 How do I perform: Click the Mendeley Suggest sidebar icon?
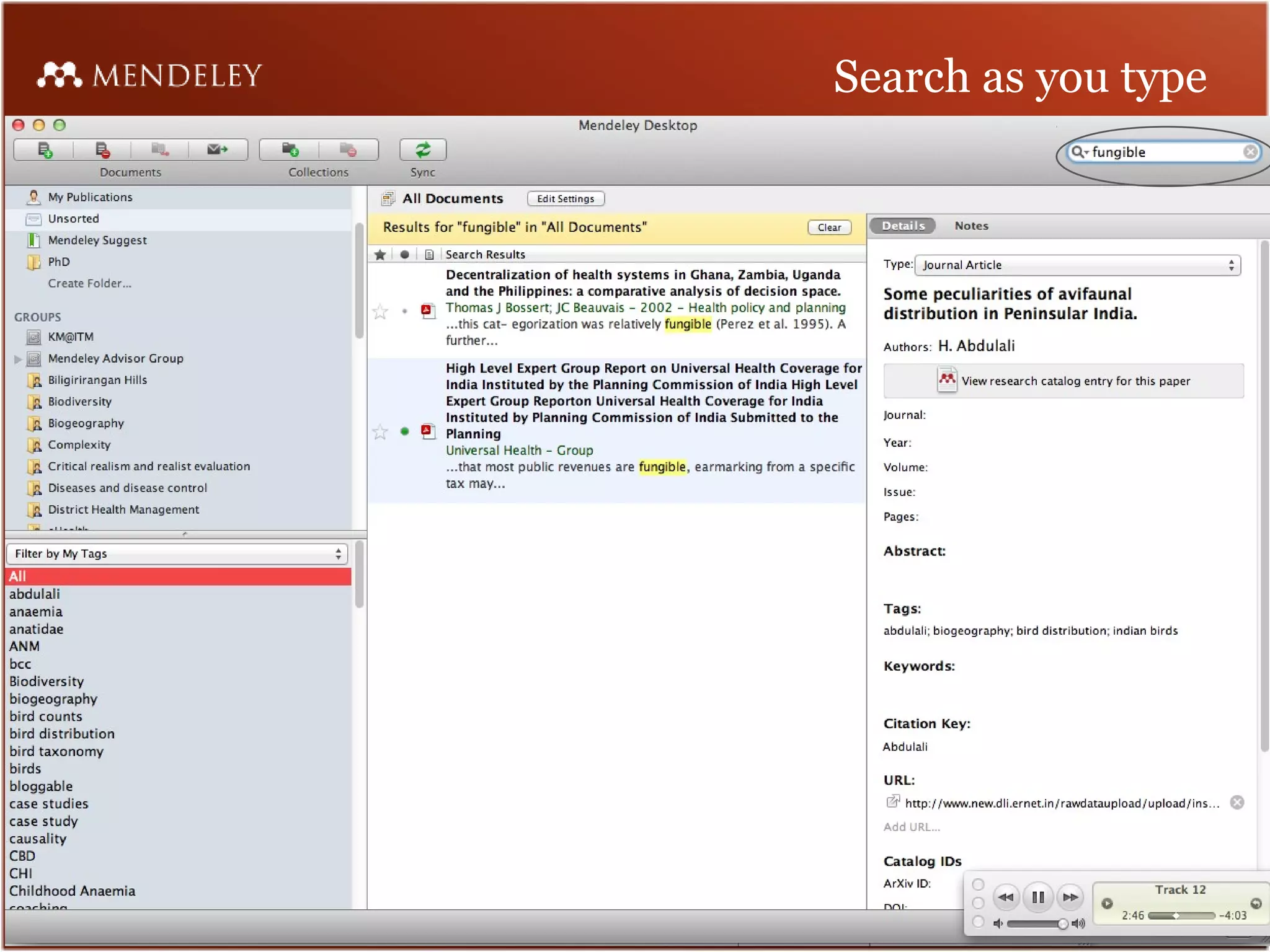pyautogui.click(x=33, y=240)
